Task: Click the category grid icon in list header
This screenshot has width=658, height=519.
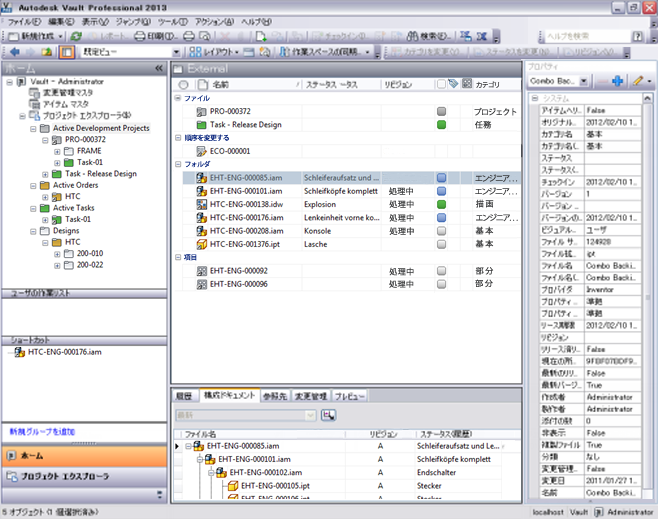Action: (x=467, y=84)
